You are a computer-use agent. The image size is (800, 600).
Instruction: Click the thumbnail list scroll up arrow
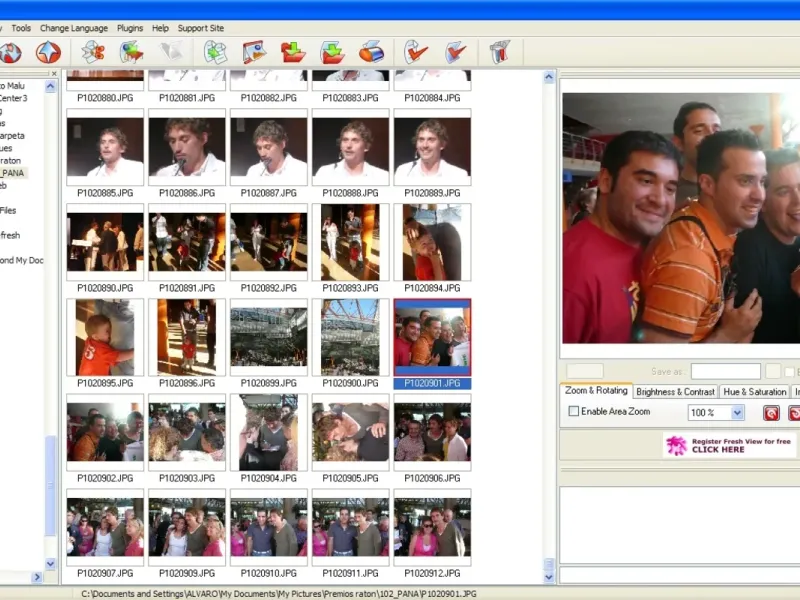549,78
